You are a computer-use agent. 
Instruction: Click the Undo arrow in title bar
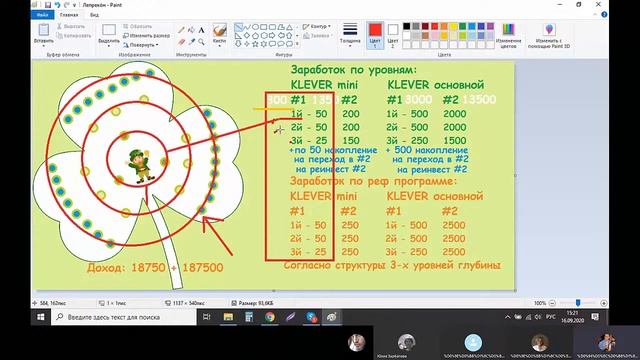pyautogui.click(x=57, y=5)
